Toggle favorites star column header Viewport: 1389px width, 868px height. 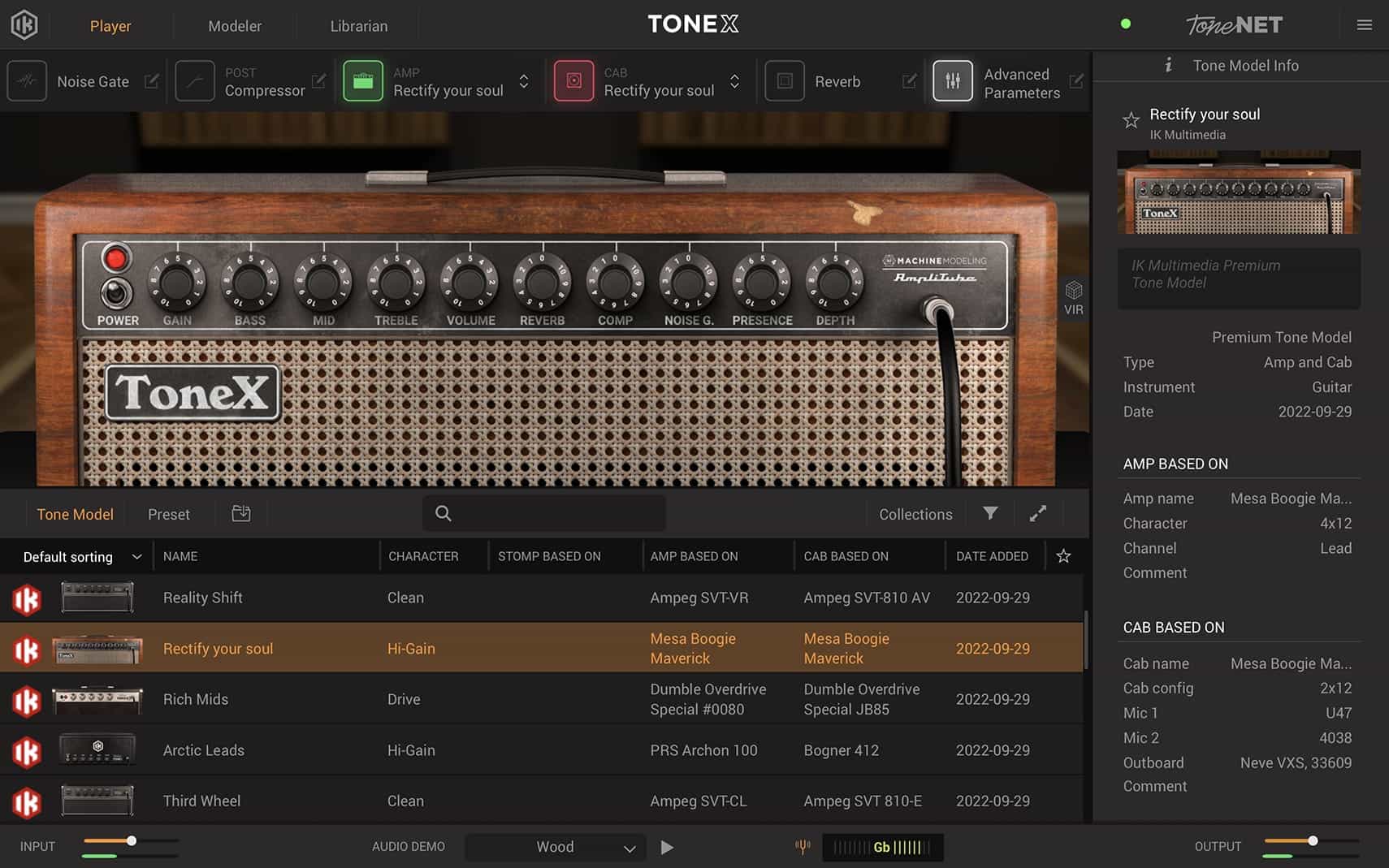[1063, 556]
